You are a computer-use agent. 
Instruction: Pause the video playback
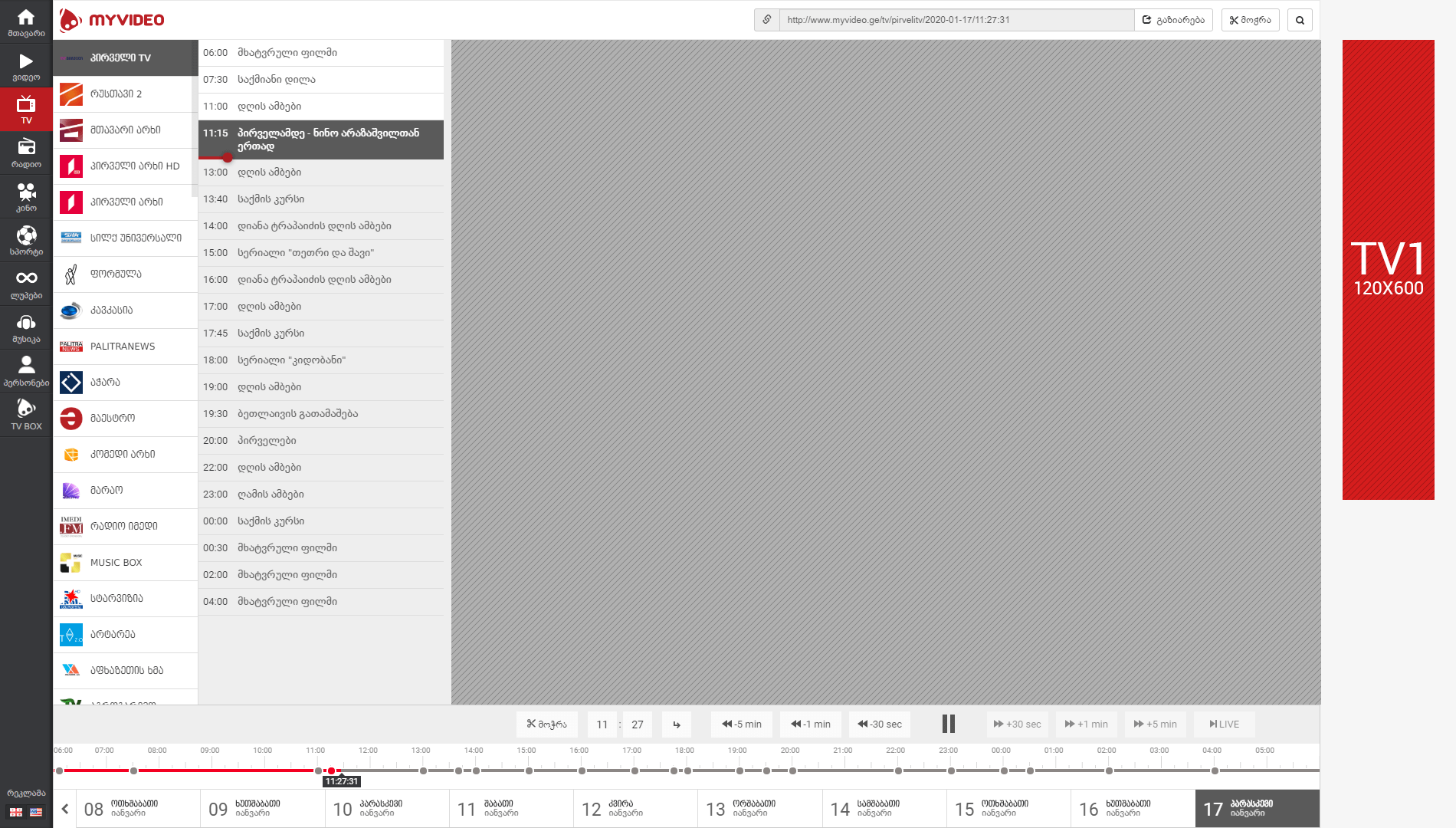(948, 724)
